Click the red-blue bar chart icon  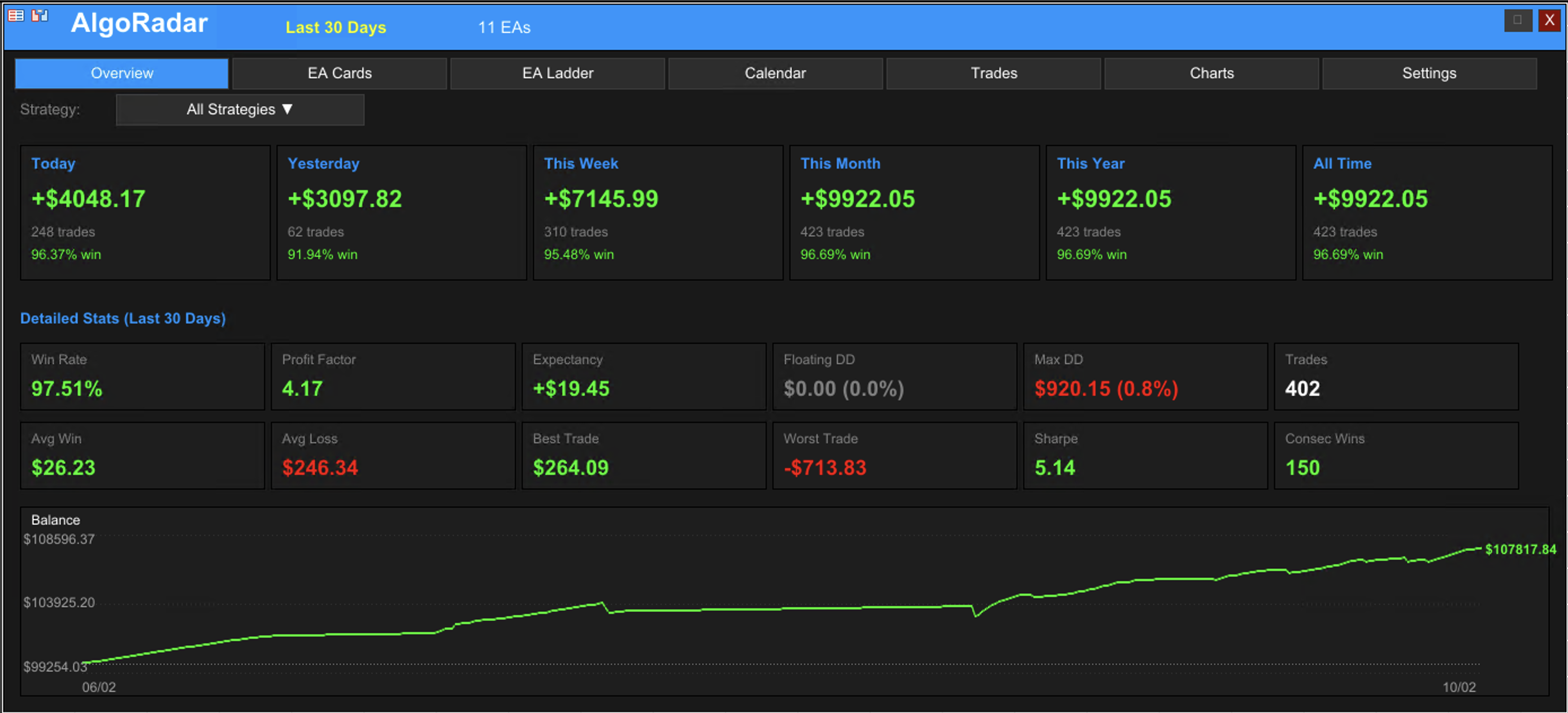[x=40, y=16]
